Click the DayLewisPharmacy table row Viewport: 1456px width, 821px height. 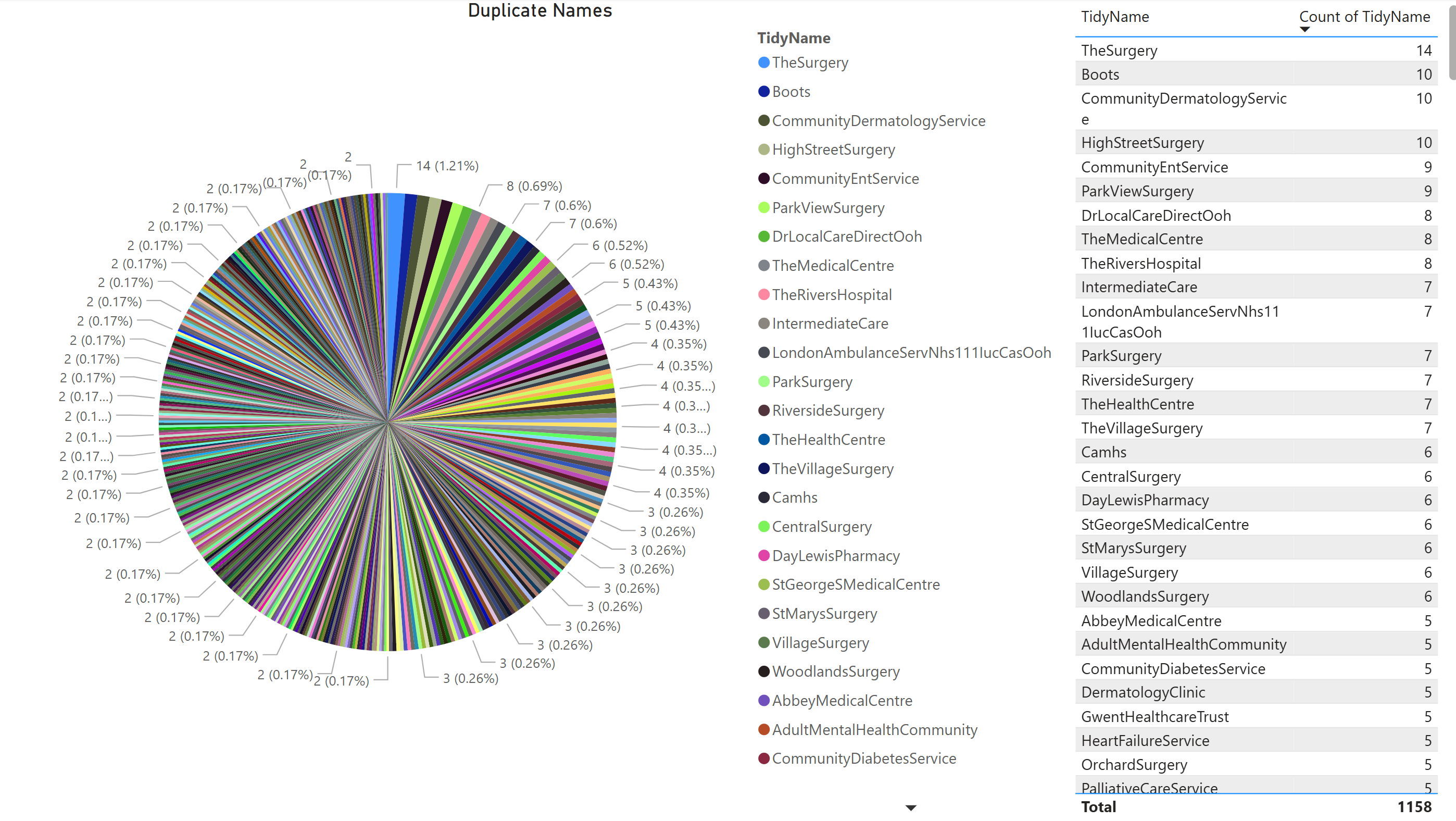pyautogui.click(x=1256, y=501)
